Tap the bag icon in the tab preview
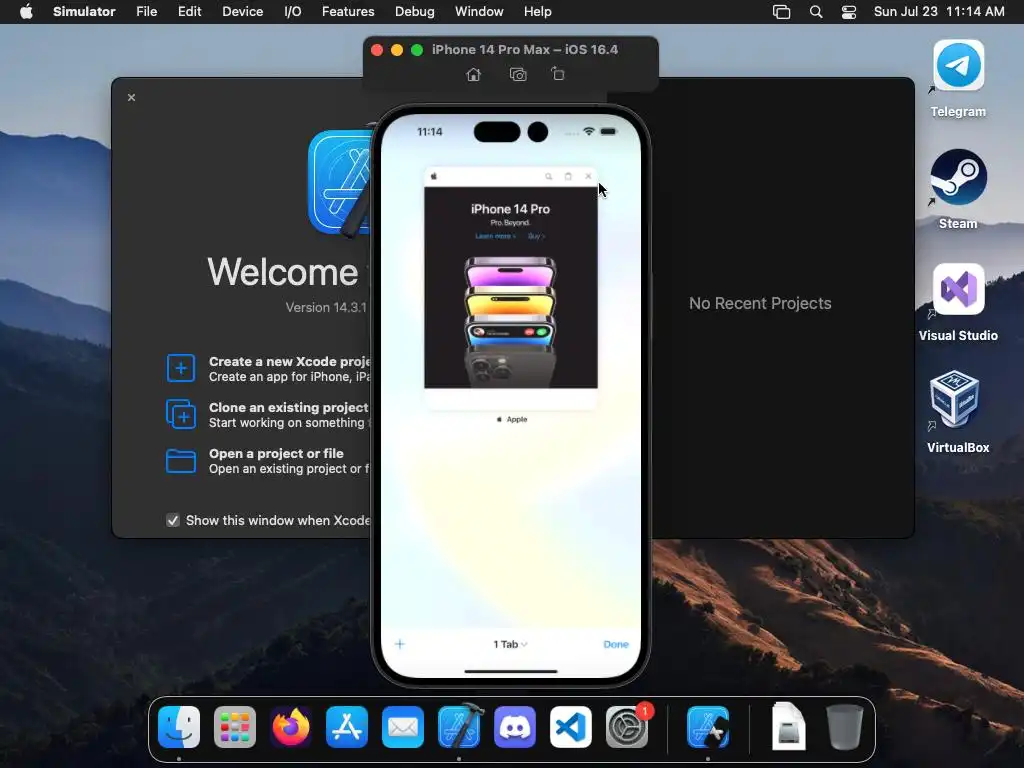Image resolution: width=1024 pixels, height=768 pixels. click(x=568, y=176)
